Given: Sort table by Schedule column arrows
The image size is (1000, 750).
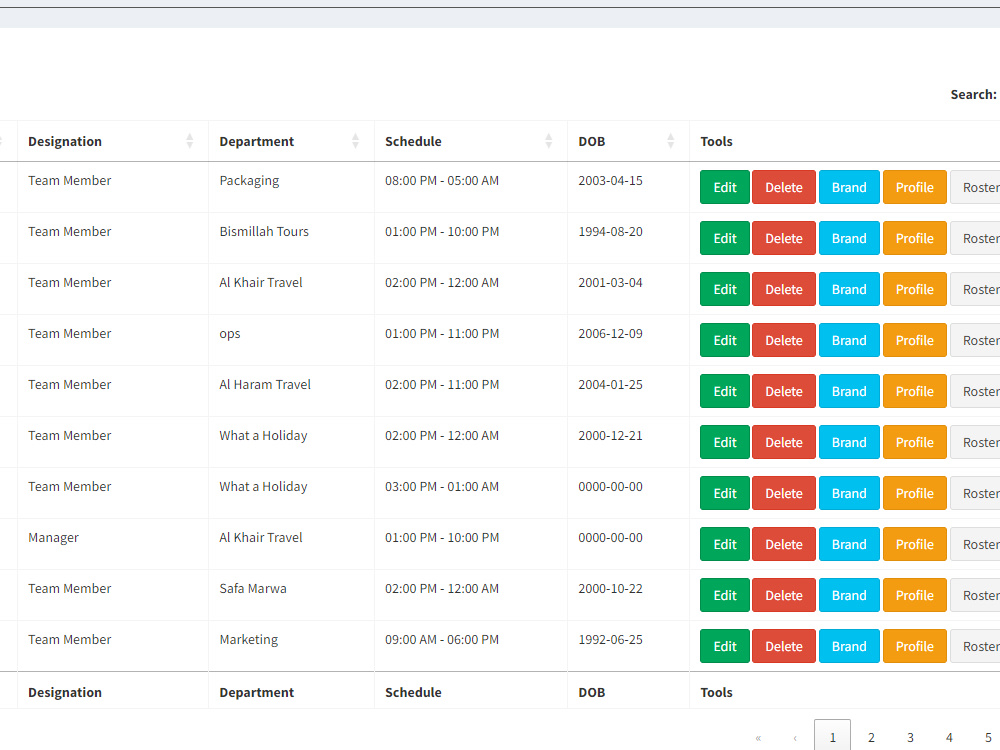Looking at the screenshot, I should (548, 141).
